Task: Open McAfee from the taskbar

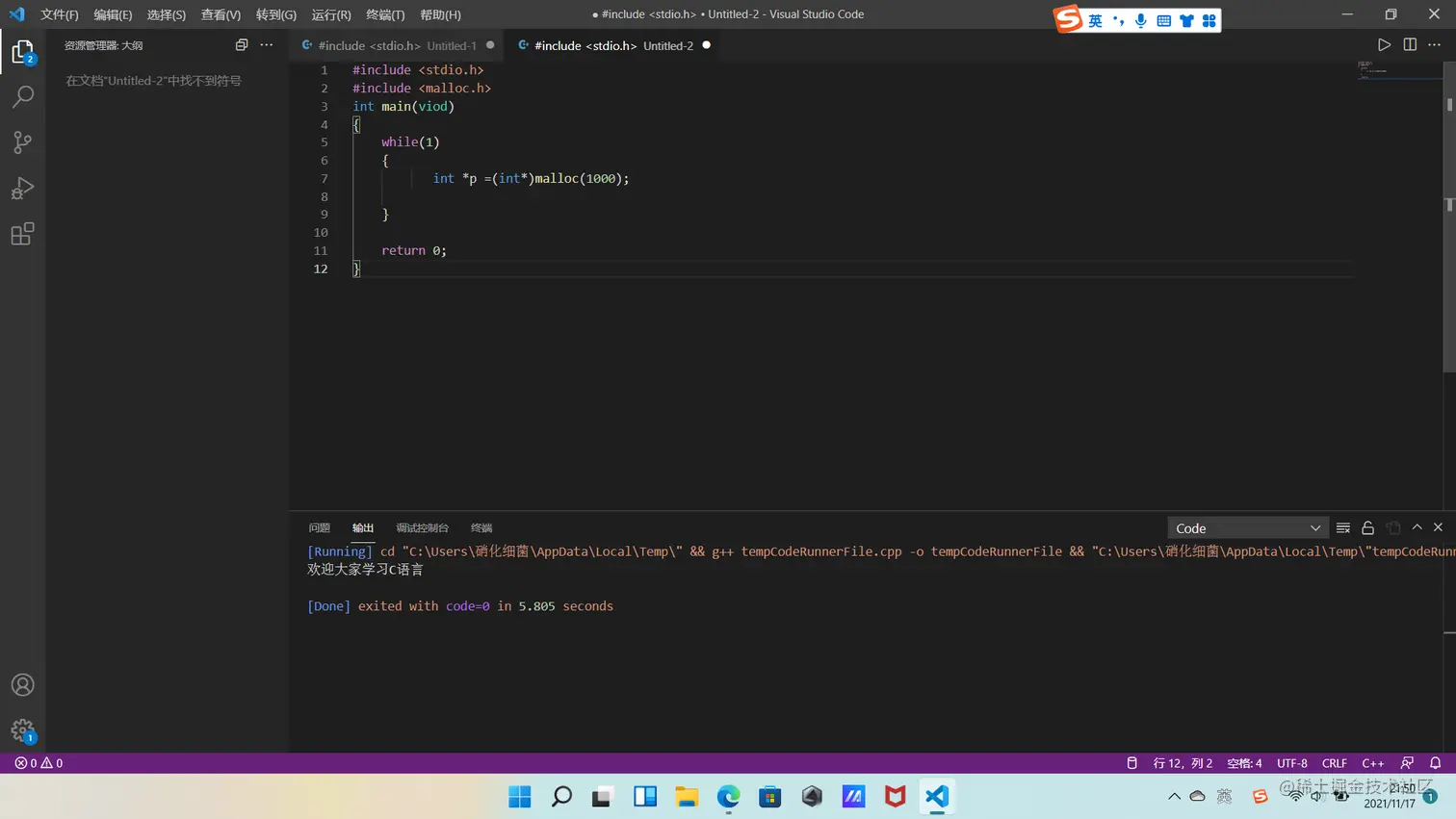Action: 896,797
